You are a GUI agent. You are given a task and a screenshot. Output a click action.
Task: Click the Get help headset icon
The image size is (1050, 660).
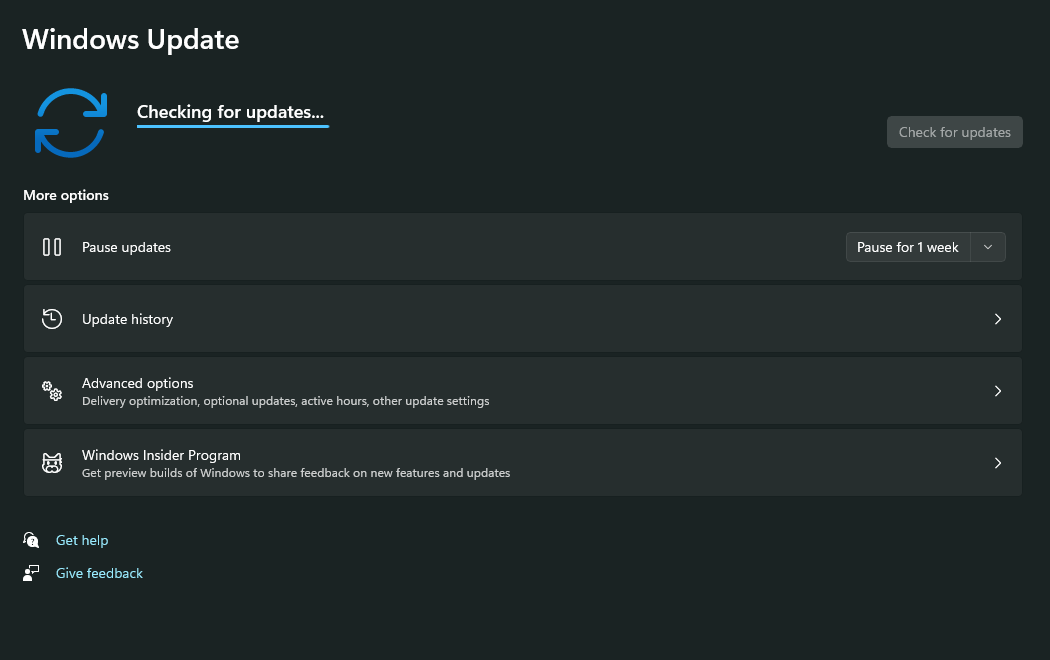coord(31,540)
